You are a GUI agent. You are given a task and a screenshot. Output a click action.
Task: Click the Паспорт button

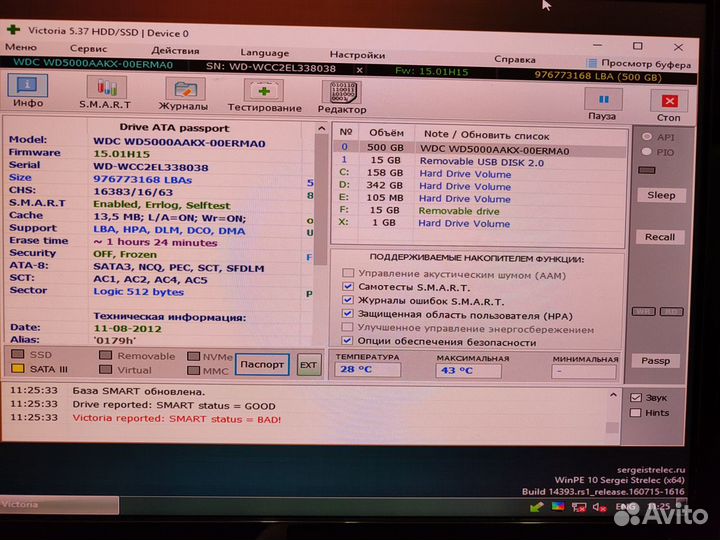tap(263, 365)
